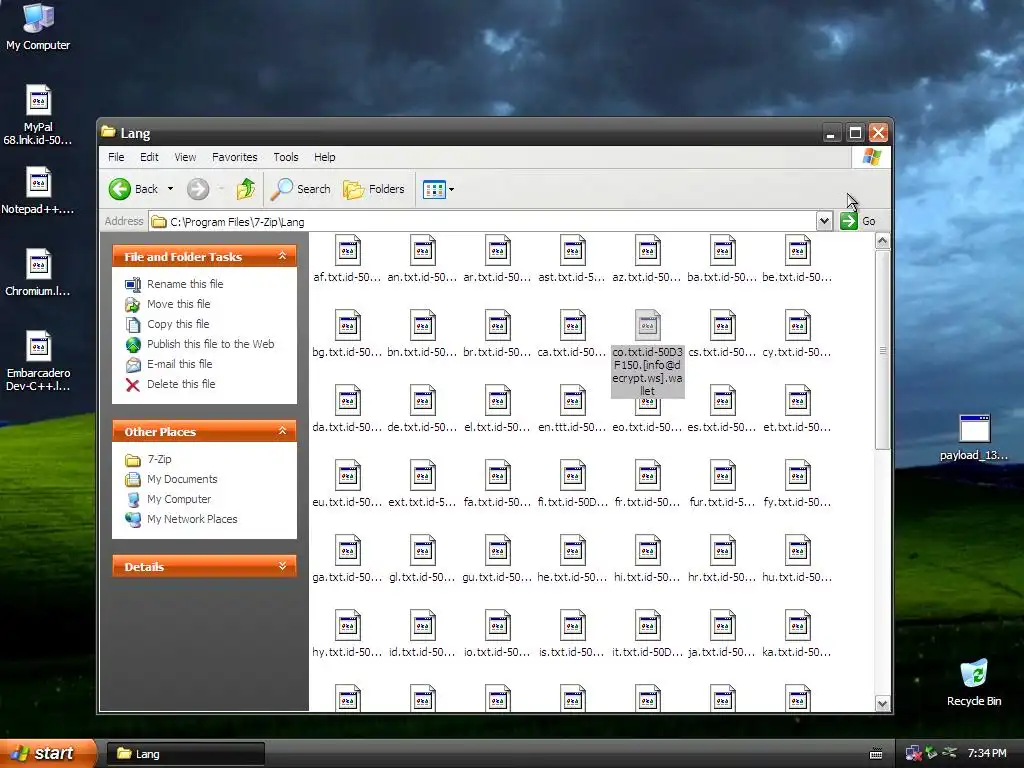Select the af.txt.id-50... file icon
Image resolution: width=1024 pixels, height=768 pixels.
347,251
